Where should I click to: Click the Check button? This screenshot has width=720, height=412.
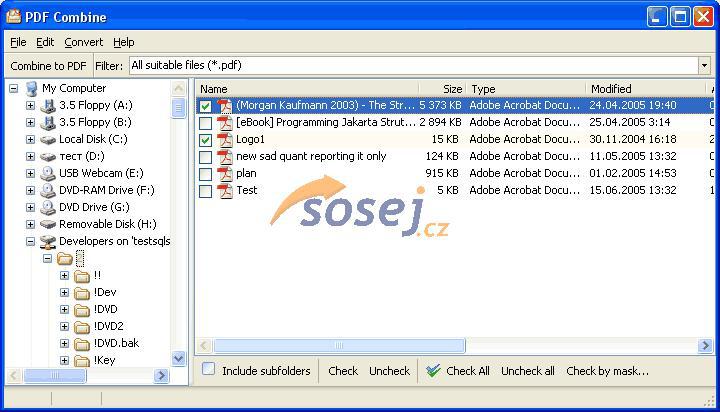point(343,371)
